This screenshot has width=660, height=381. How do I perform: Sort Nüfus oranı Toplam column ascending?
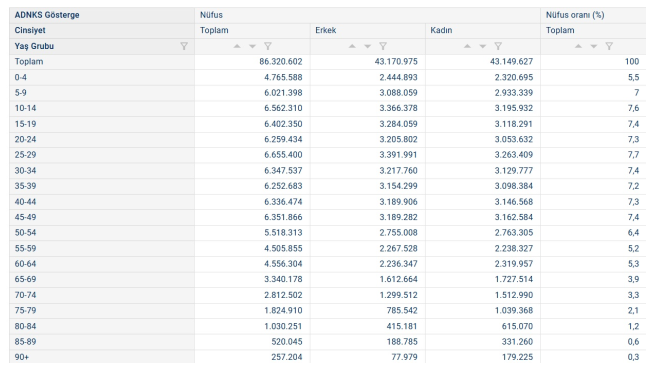pos(578,46)
